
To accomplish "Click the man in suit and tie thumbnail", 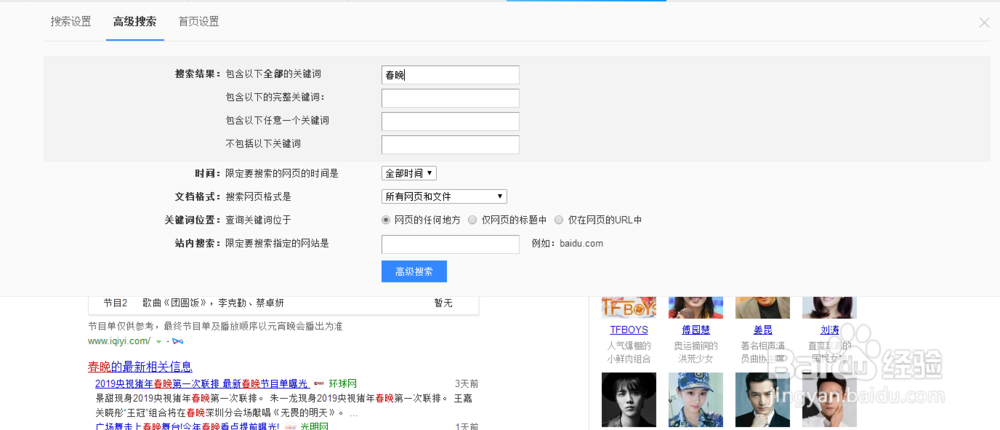I will 762,400.
